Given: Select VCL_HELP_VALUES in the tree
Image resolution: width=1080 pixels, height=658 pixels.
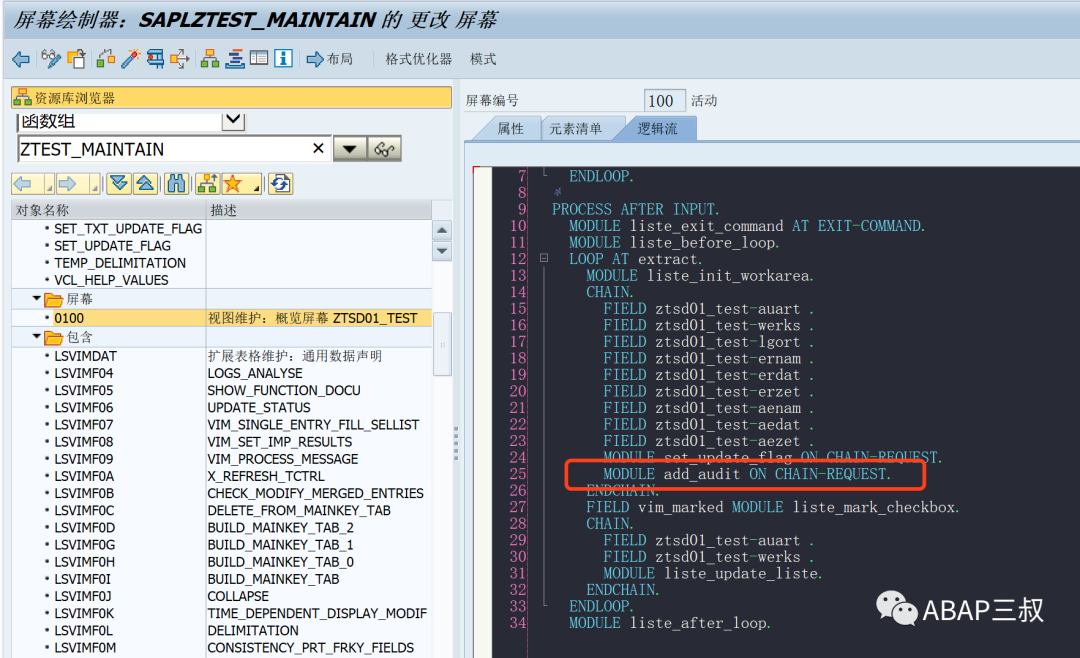Looking at the screenshot, I should pyautogui.click(x=111, y=280).
